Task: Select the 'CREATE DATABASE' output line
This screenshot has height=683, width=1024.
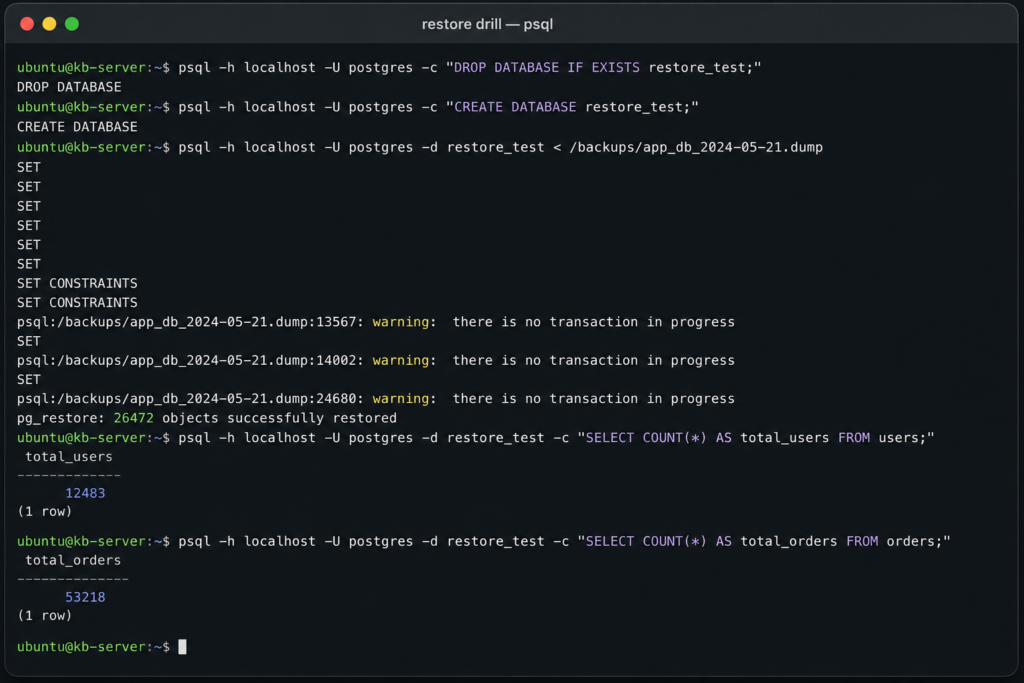Action: [77, 127]
